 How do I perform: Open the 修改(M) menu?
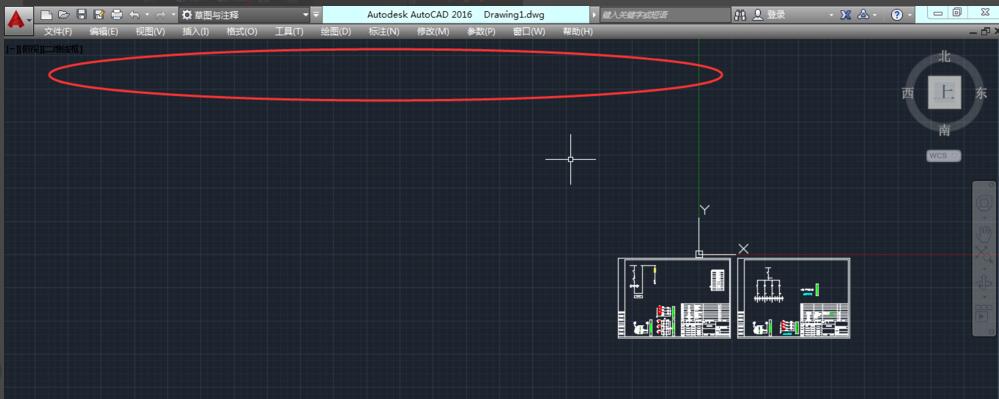tap(433, 31)
